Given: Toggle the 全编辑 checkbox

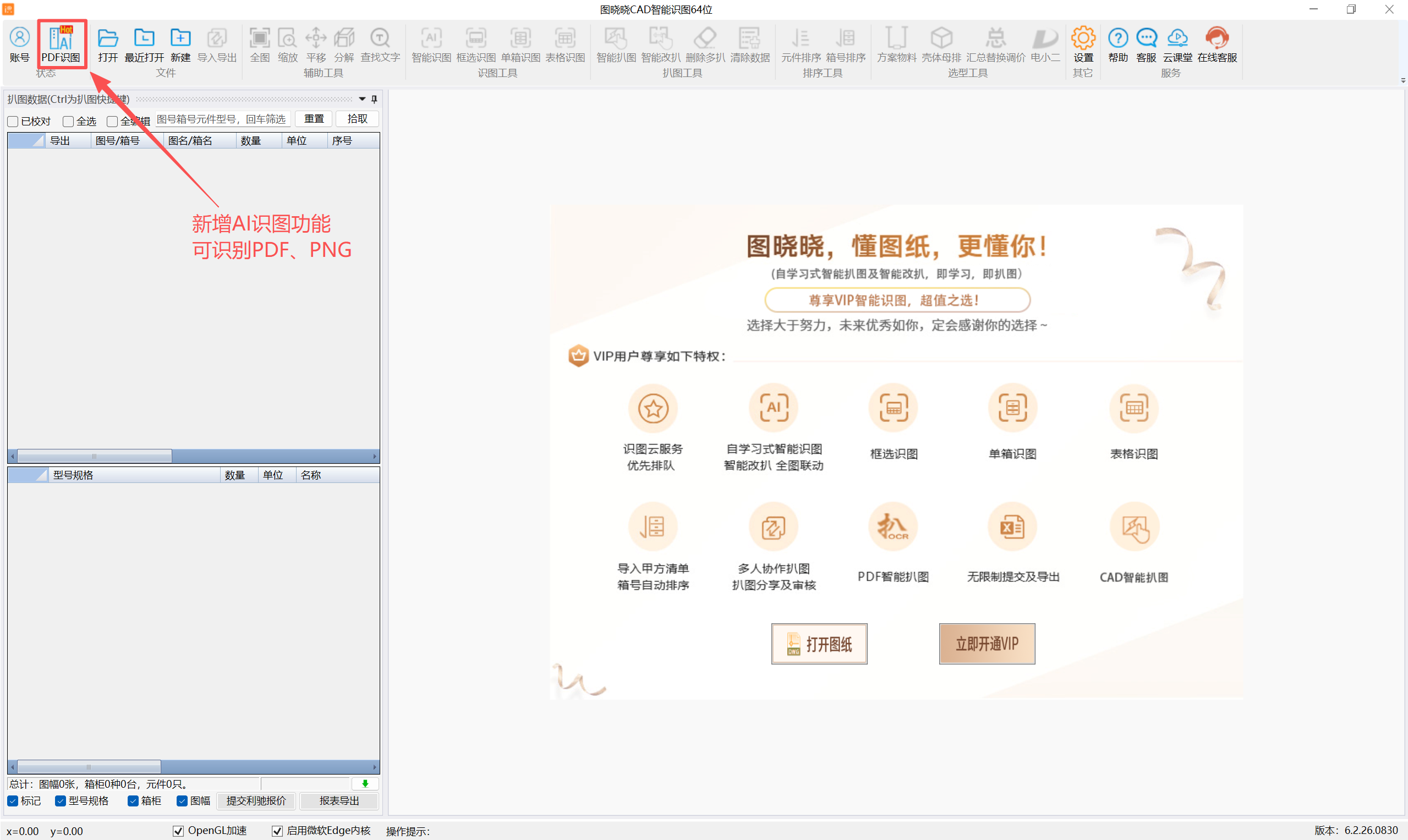Looking at the screenshot, I should 112,121.
